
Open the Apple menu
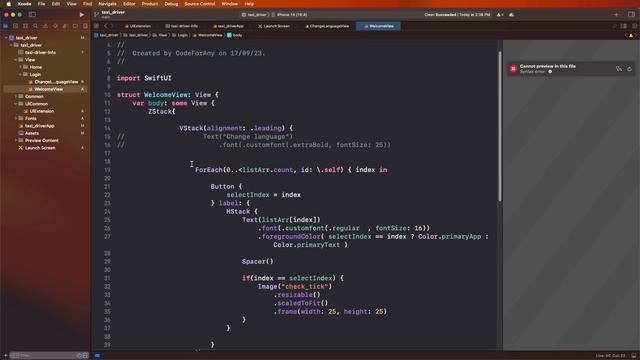tap(9, 4)
